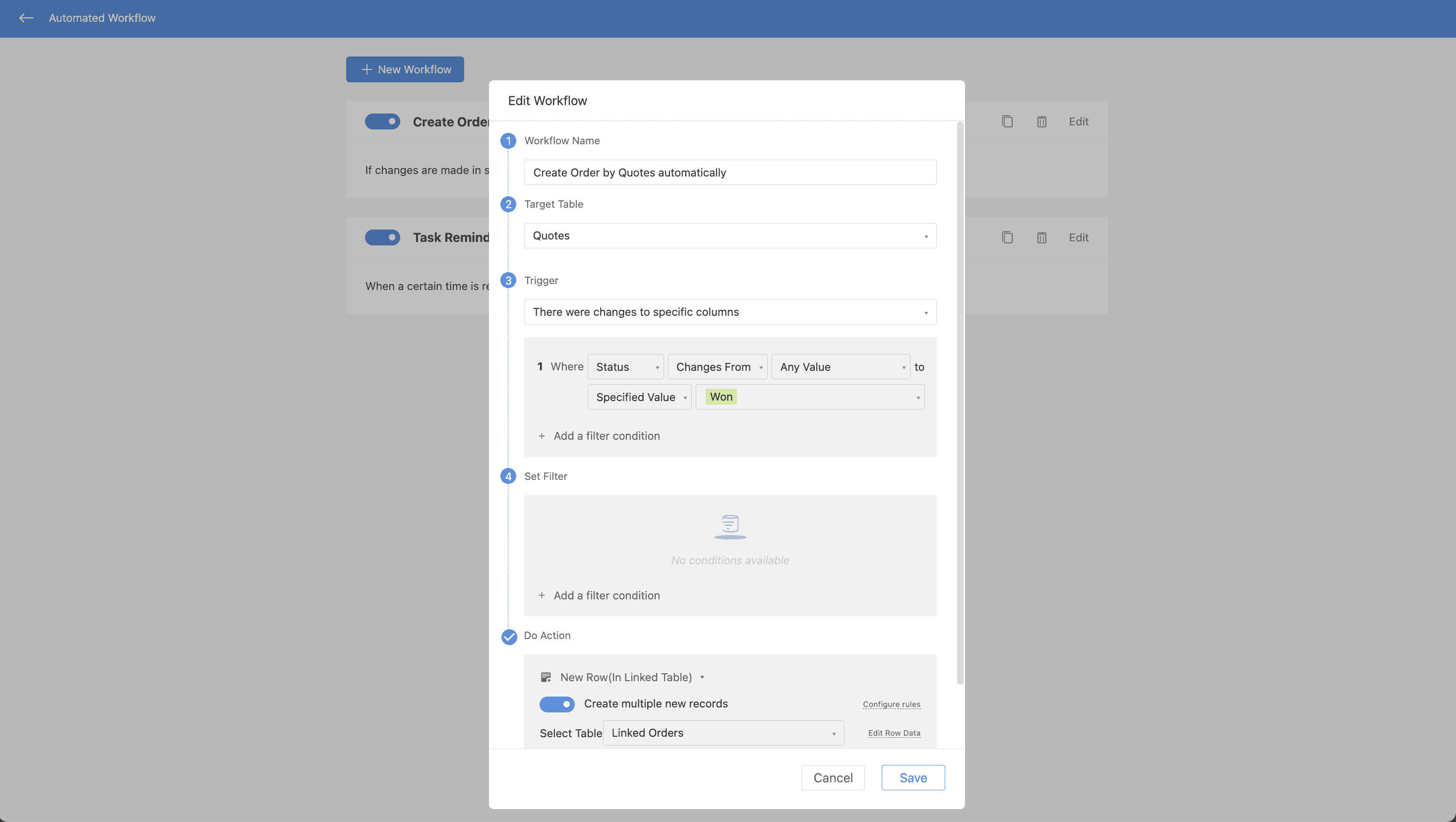
Task: Click copy icon for Task Reminder workflow
Action: [x=1007, y=237]
